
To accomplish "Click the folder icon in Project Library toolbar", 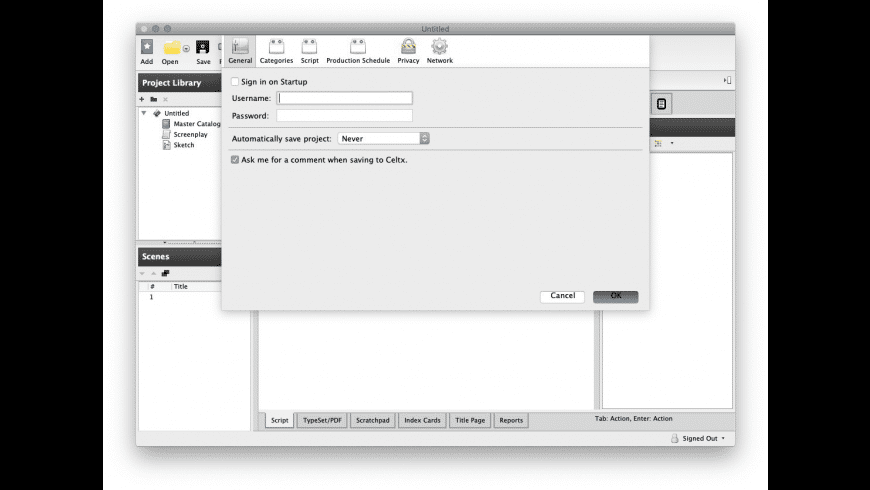I will point(154,99).
